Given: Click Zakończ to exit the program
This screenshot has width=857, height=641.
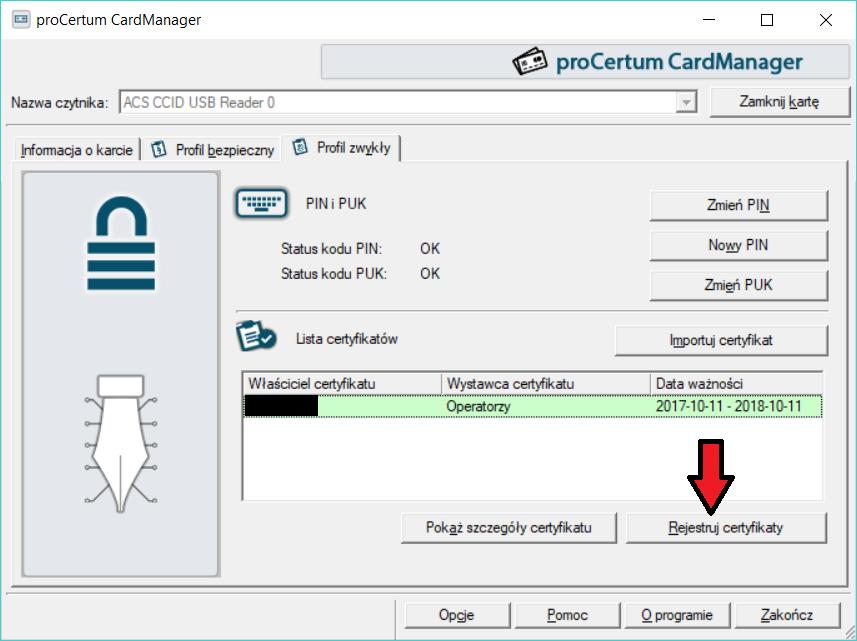Looking at the screenshot, I should coord(787,615).
